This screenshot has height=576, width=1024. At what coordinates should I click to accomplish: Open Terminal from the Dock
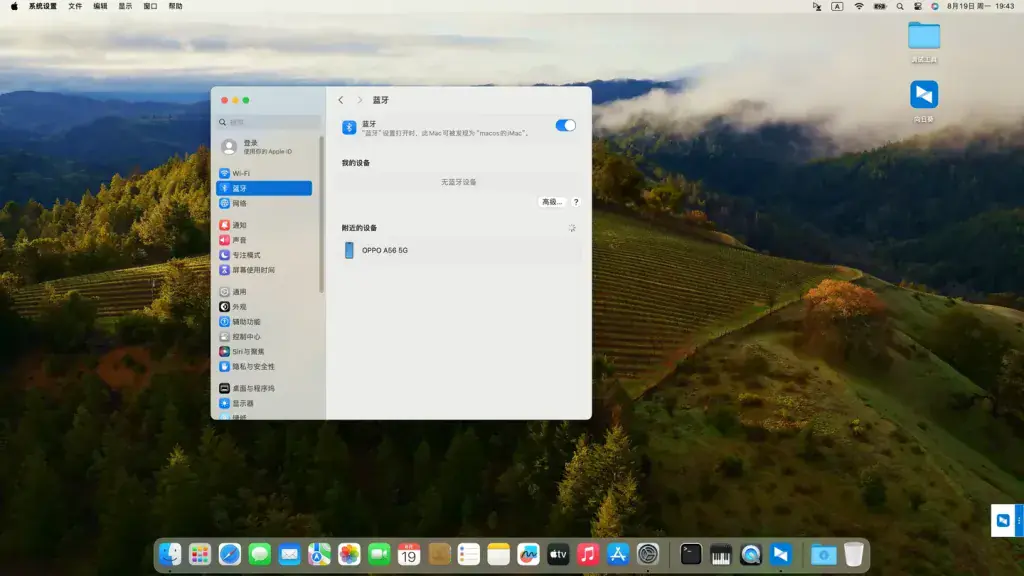690,554
